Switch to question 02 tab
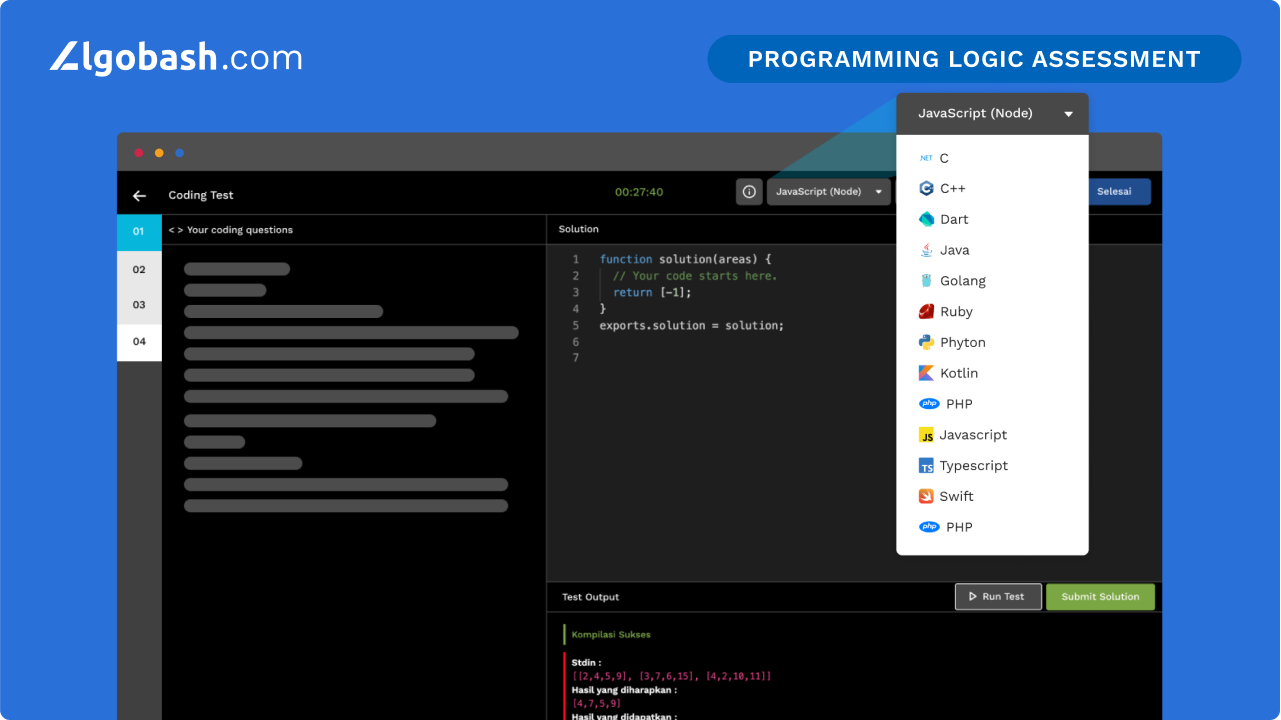 point(139,269)
